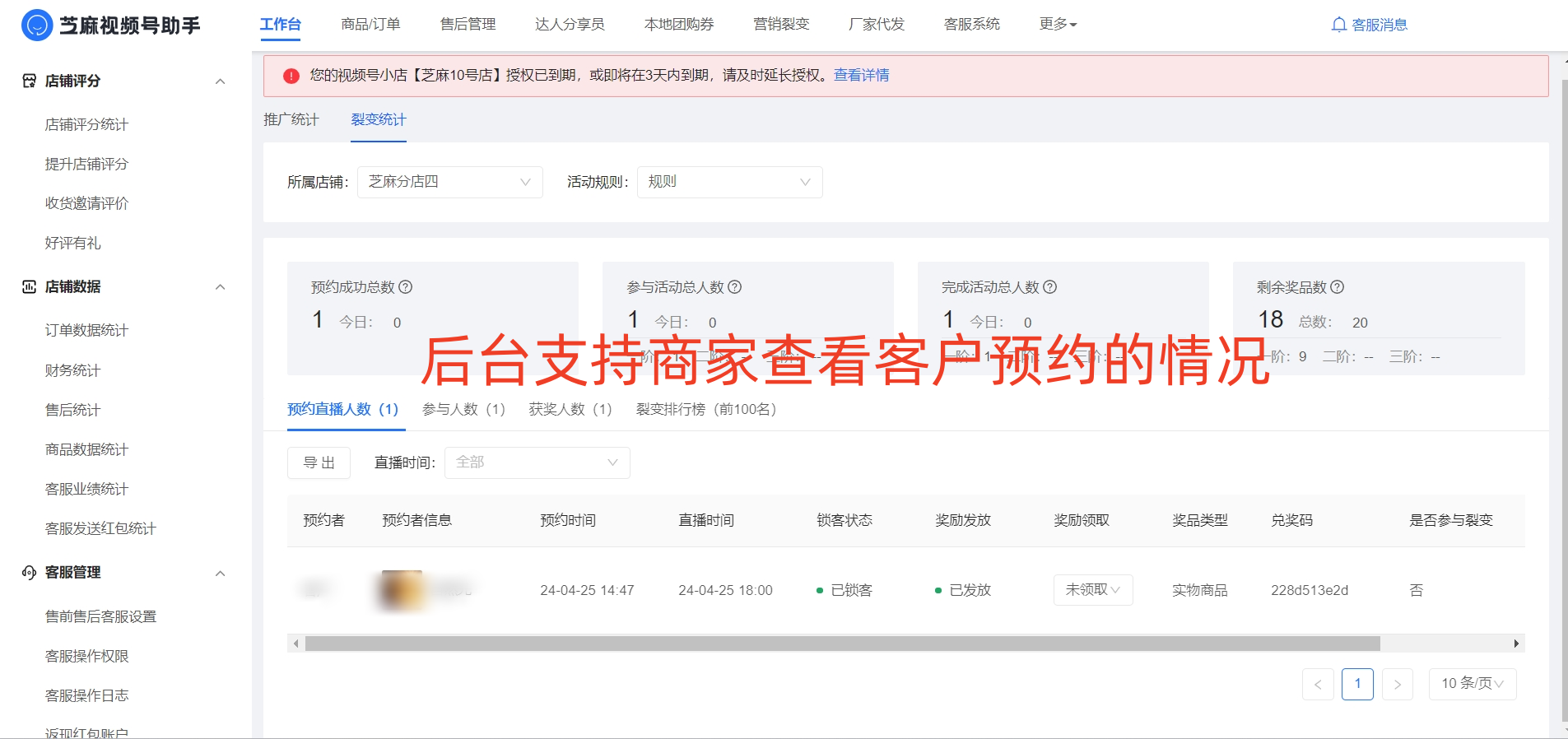
Task: Open 售后统计 in sidebar
Action: pyautogui.click(x=73, y=410)
